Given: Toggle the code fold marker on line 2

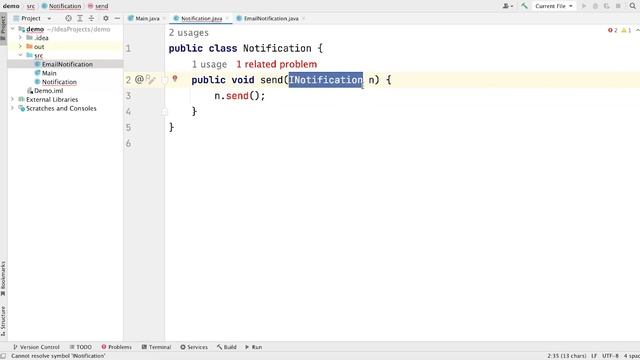Looking at the screenshot, I should pyautogui.click(x=164, y=80).
